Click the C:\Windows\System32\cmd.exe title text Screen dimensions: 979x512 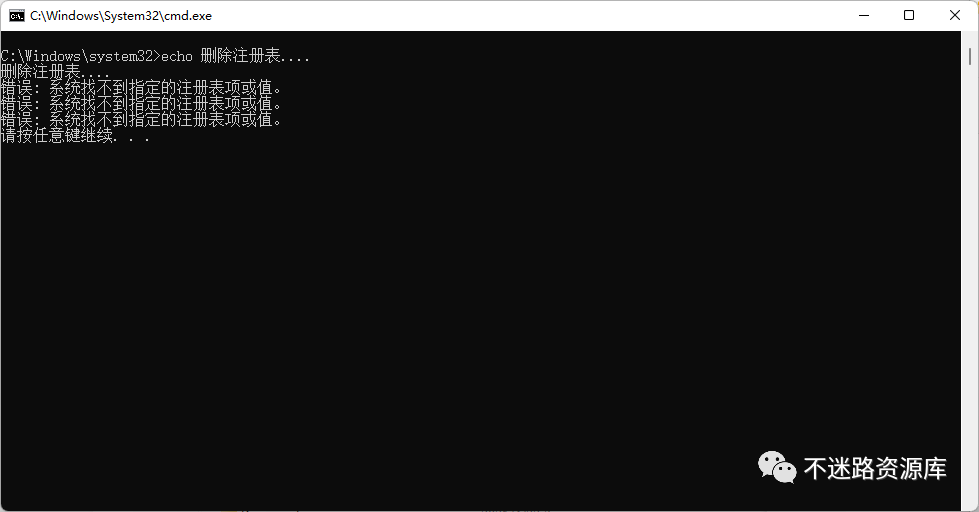pyautogui.click(x=121, y=16)
